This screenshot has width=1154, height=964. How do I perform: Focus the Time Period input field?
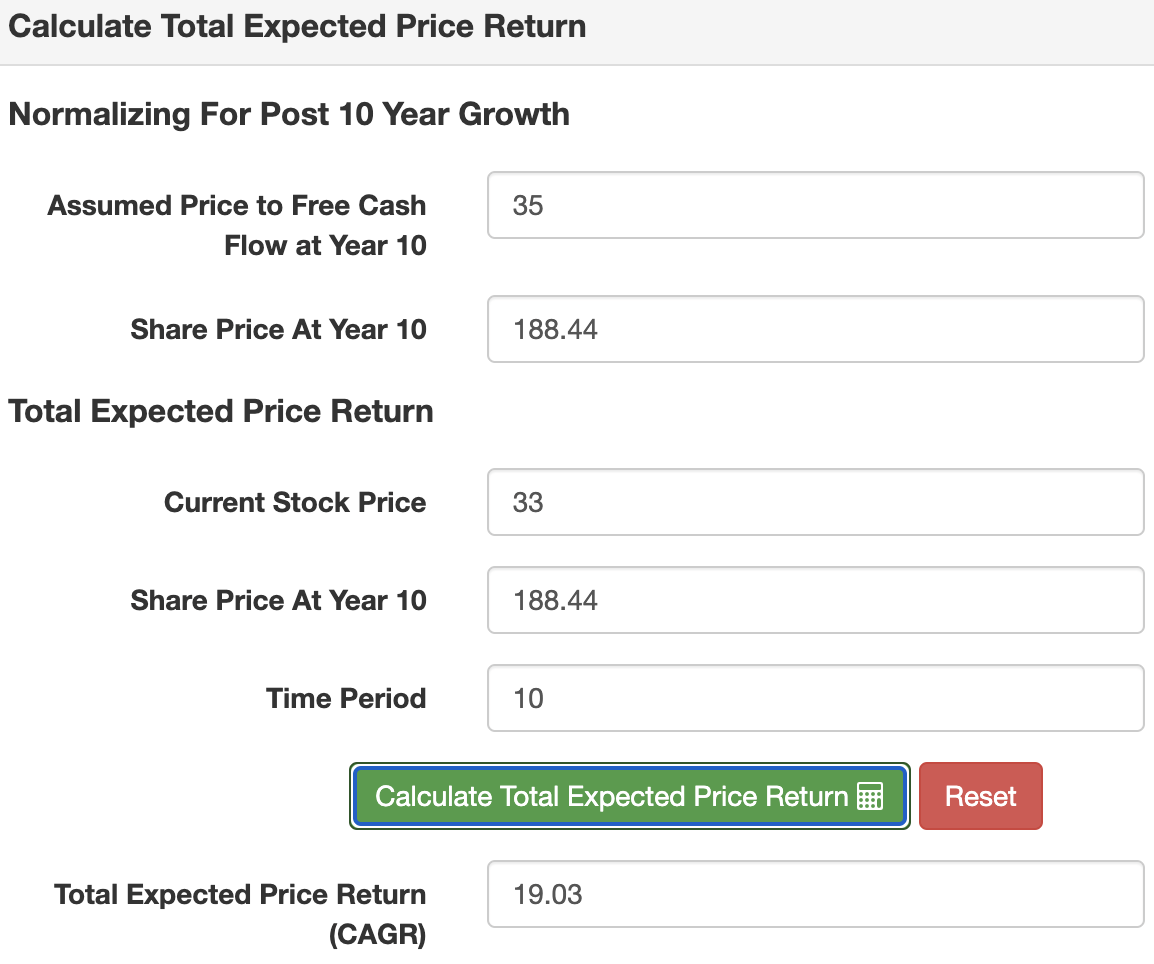[x=815, y=698]
